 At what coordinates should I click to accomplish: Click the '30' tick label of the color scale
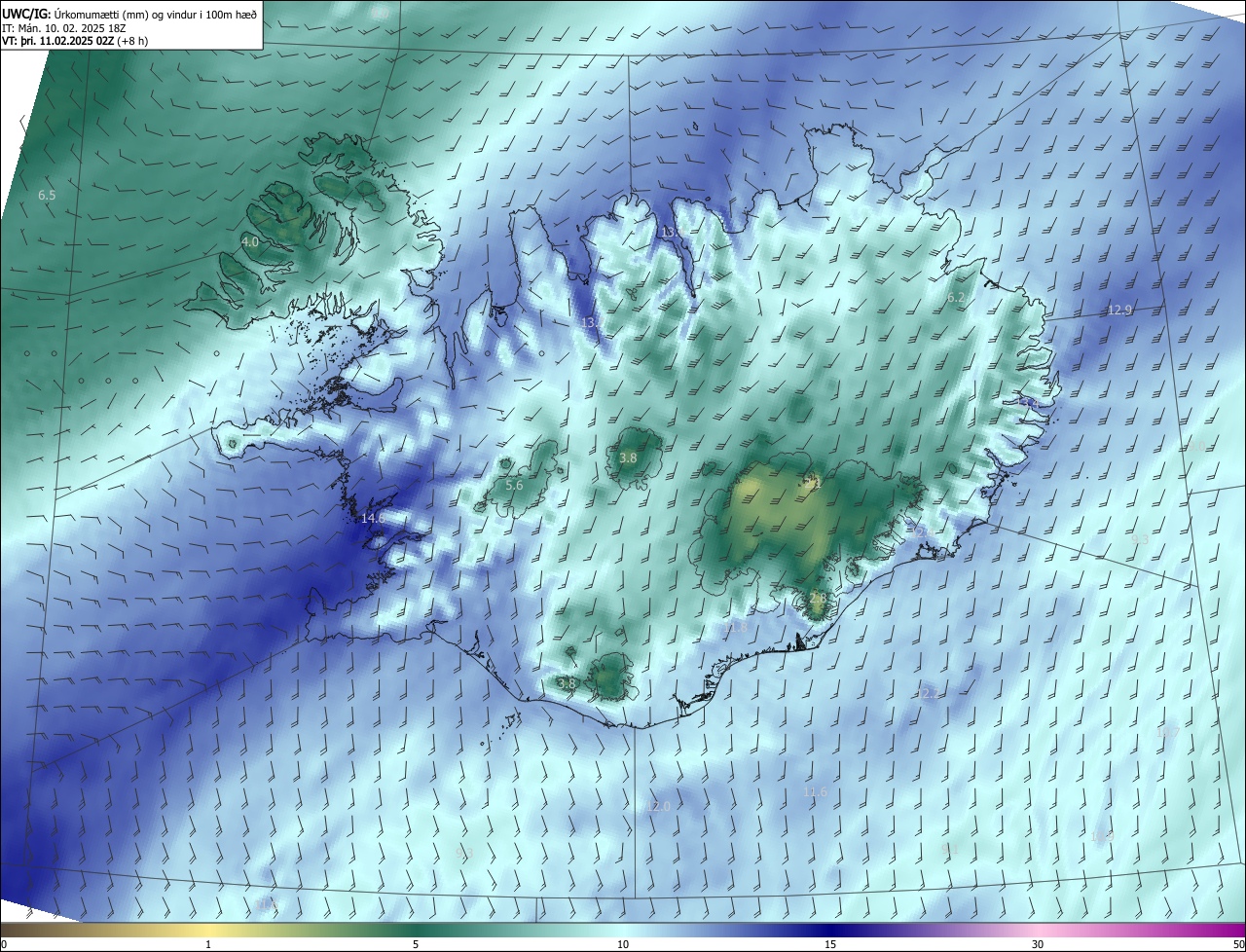1038,945
